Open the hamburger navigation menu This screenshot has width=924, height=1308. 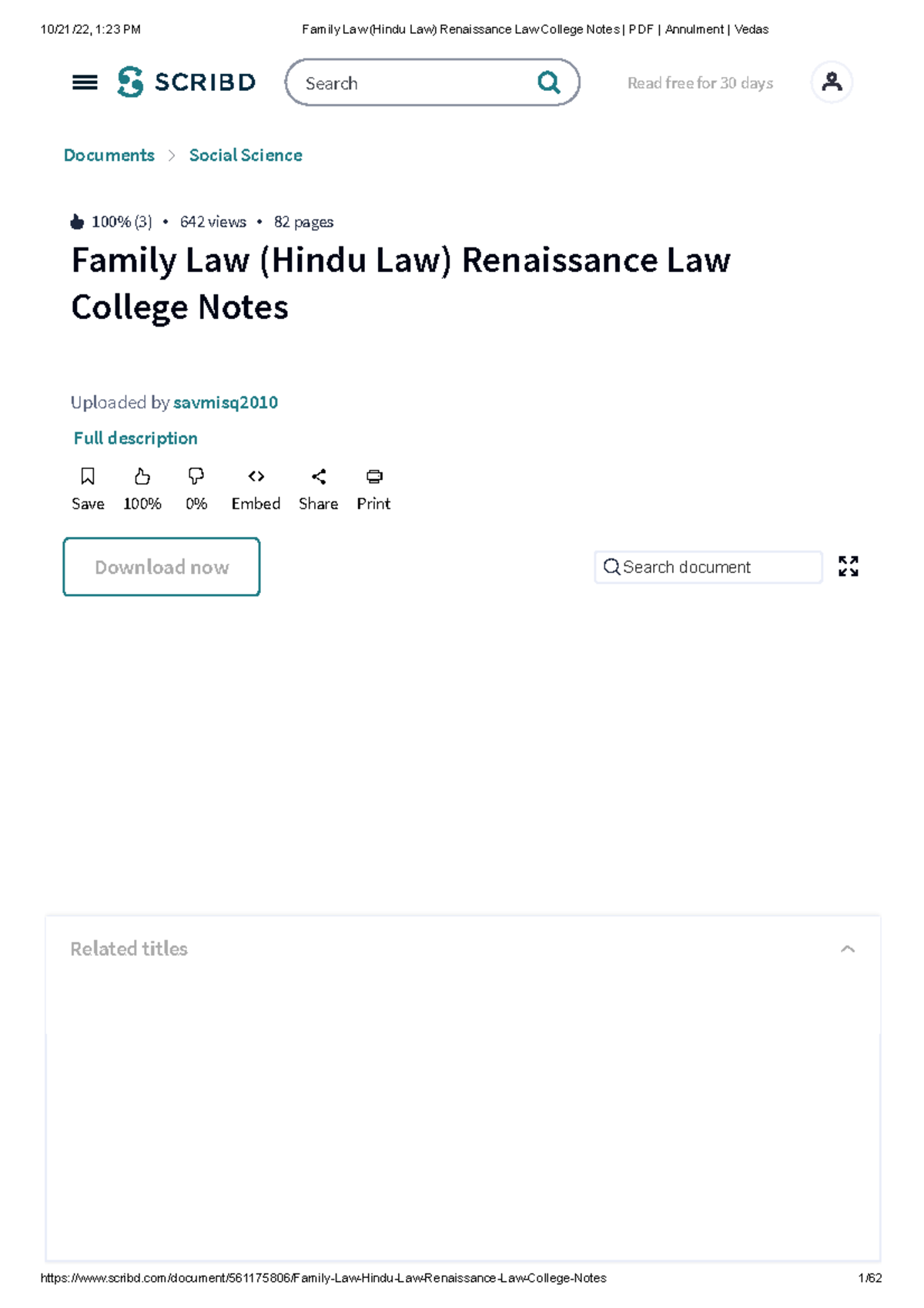[x=85, y=82]
